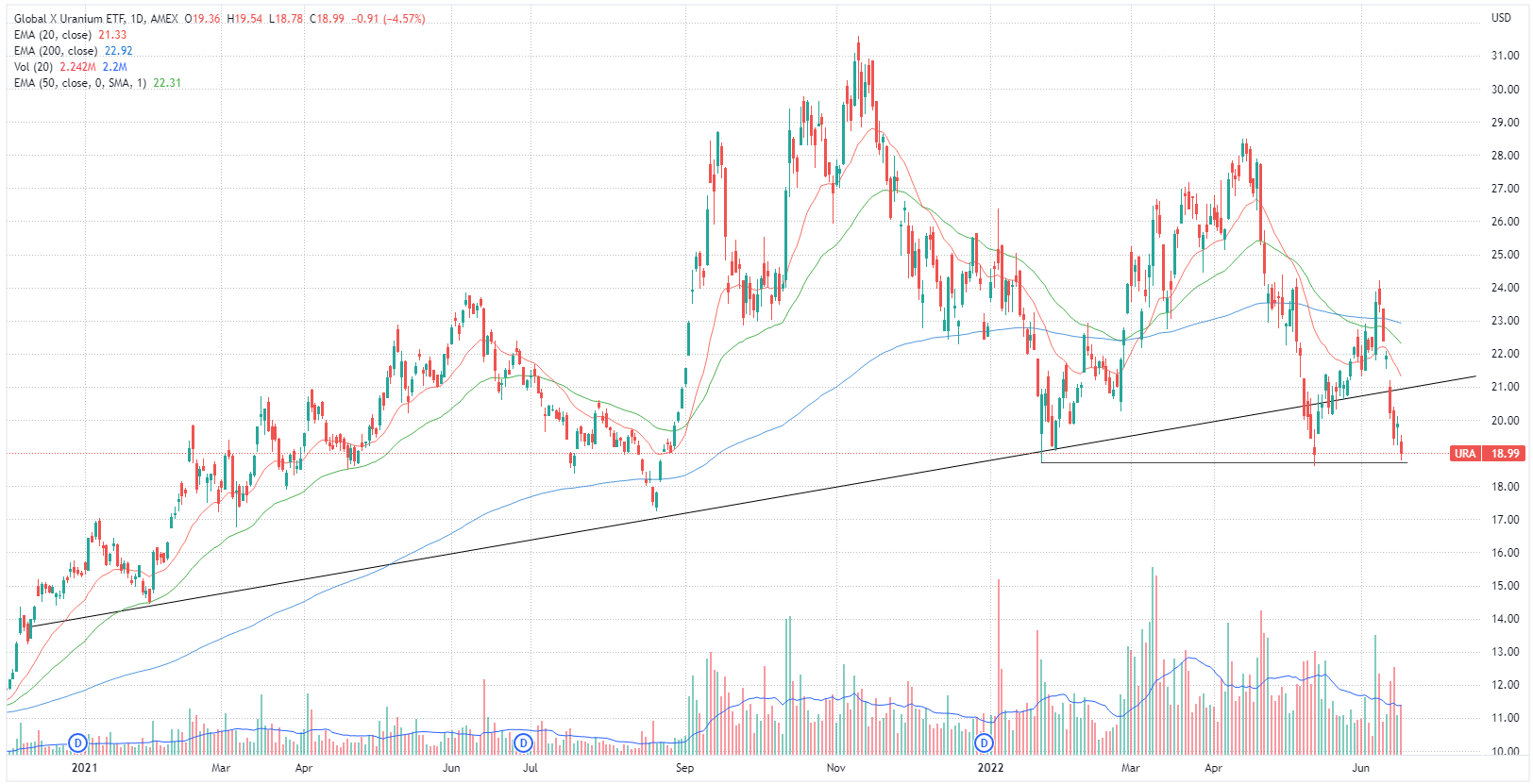Click the Sep date axis label
Image resolution: width=1533 pixels, height=784 pixels.
[x=684, y=768]
